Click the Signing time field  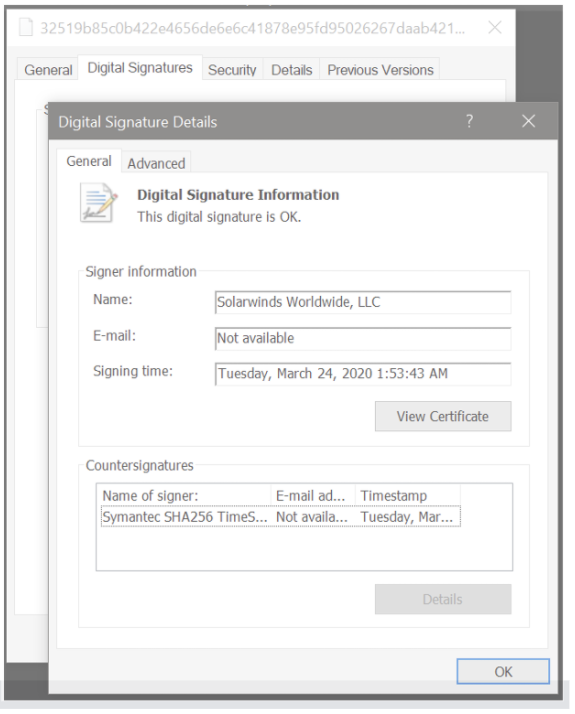(363, 374)
